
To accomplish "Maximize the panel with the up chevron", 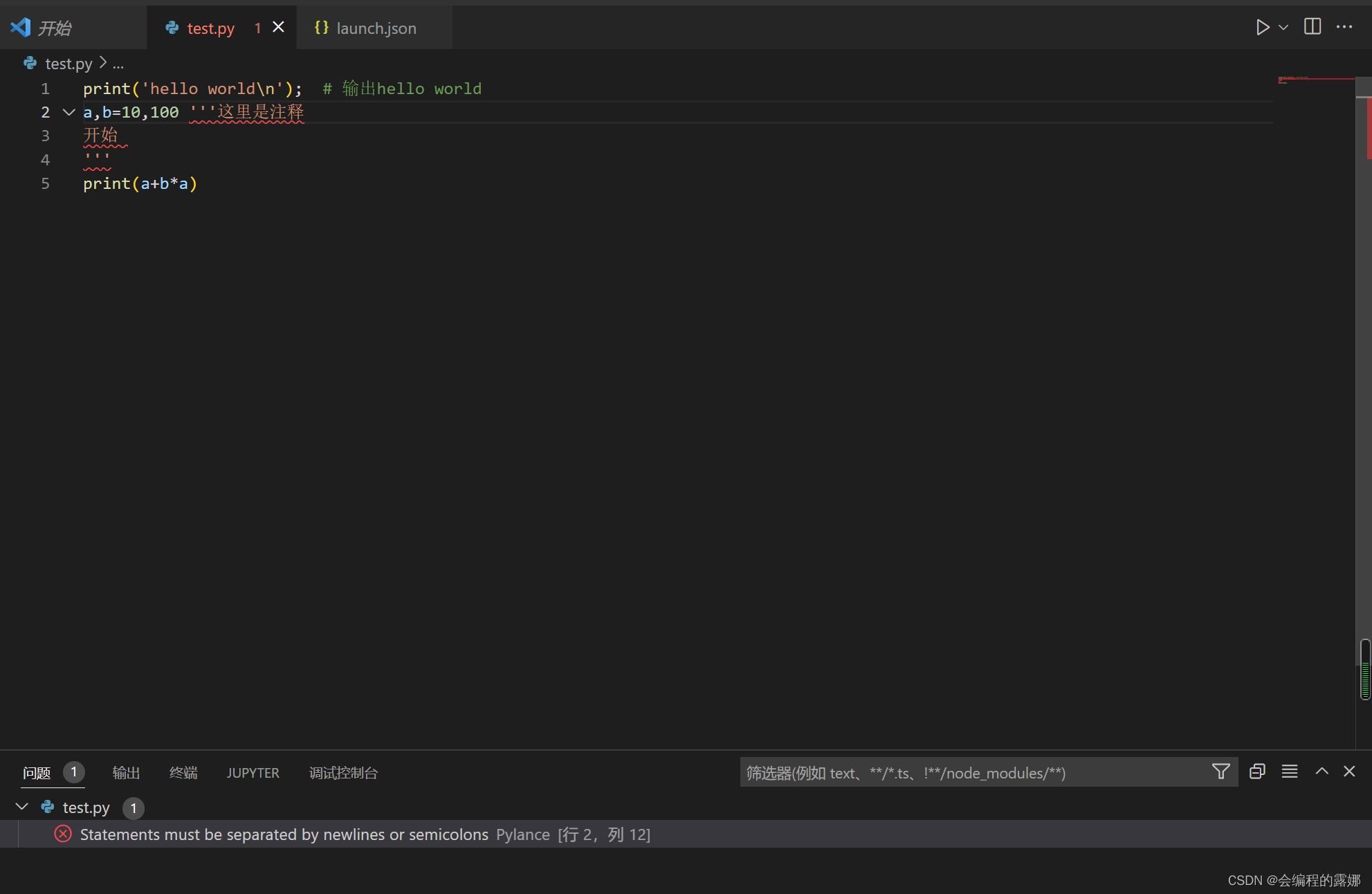I will 1321,772.
